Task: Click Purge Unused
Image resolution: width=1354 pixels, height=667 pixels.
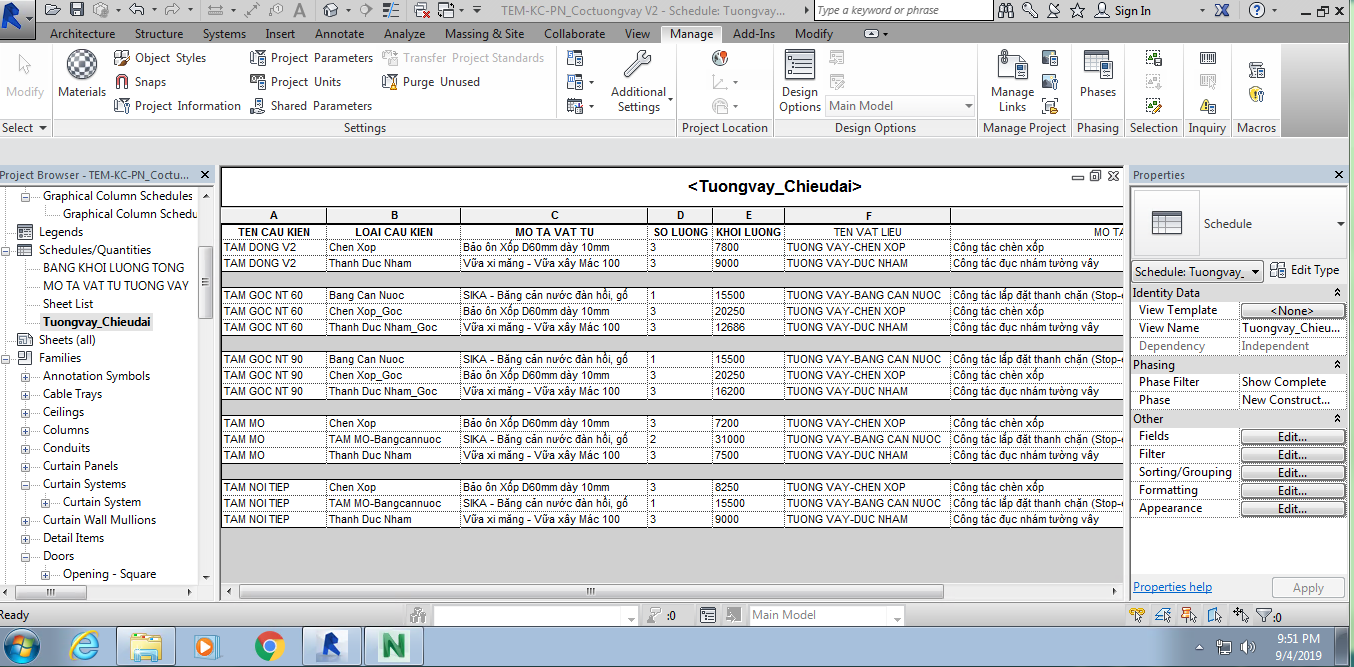Action: [x=431, y=82]
